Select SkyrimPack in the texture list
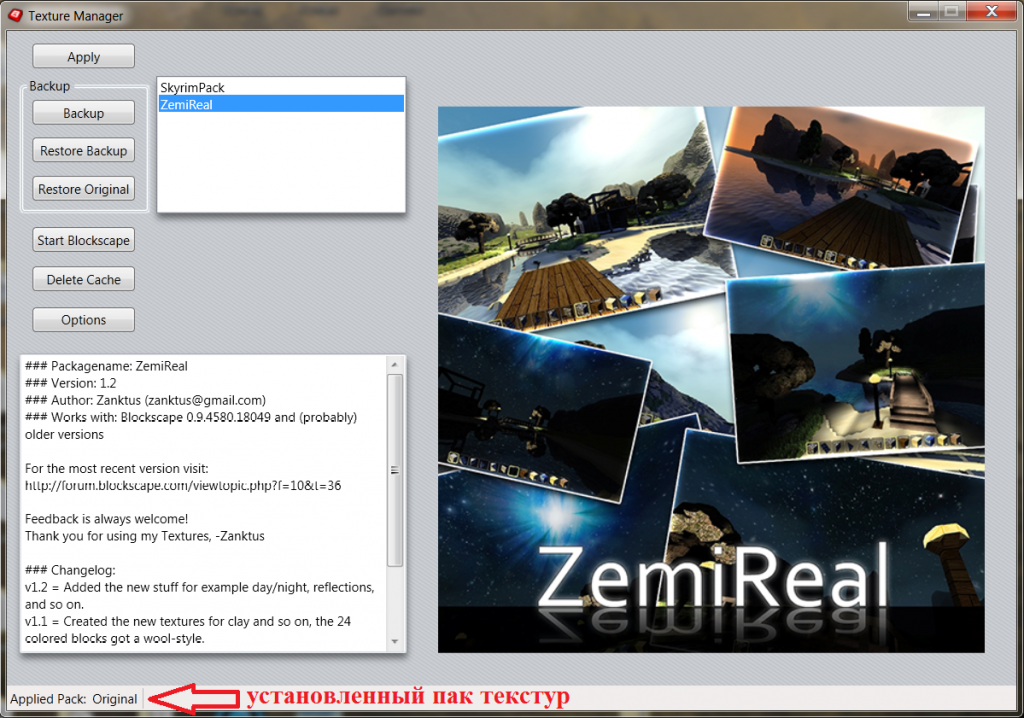Viewport: 1024px width, 718px height. 281,88
